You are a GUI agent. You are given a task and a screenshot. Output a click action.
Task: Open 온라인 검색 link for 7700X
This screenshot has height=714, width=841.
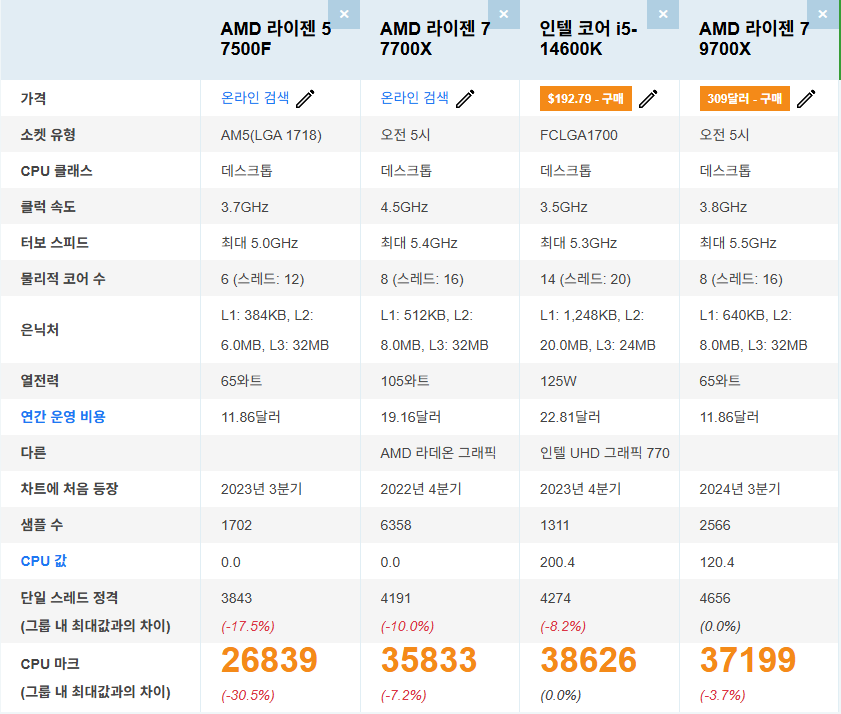tap(415, 98)
